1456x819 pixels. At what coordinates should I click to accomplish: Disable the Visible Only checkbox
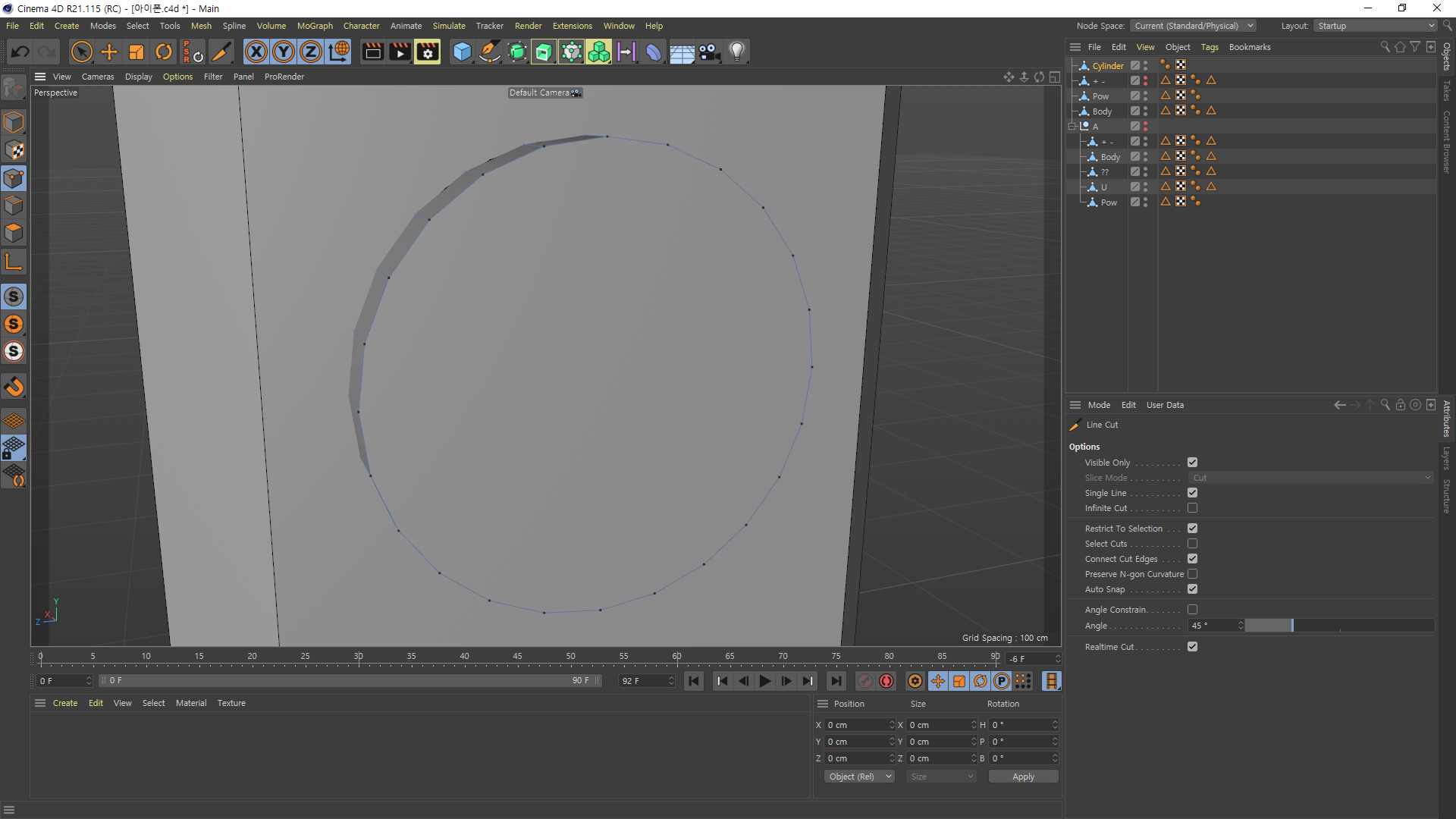[x=1192, y=463]
